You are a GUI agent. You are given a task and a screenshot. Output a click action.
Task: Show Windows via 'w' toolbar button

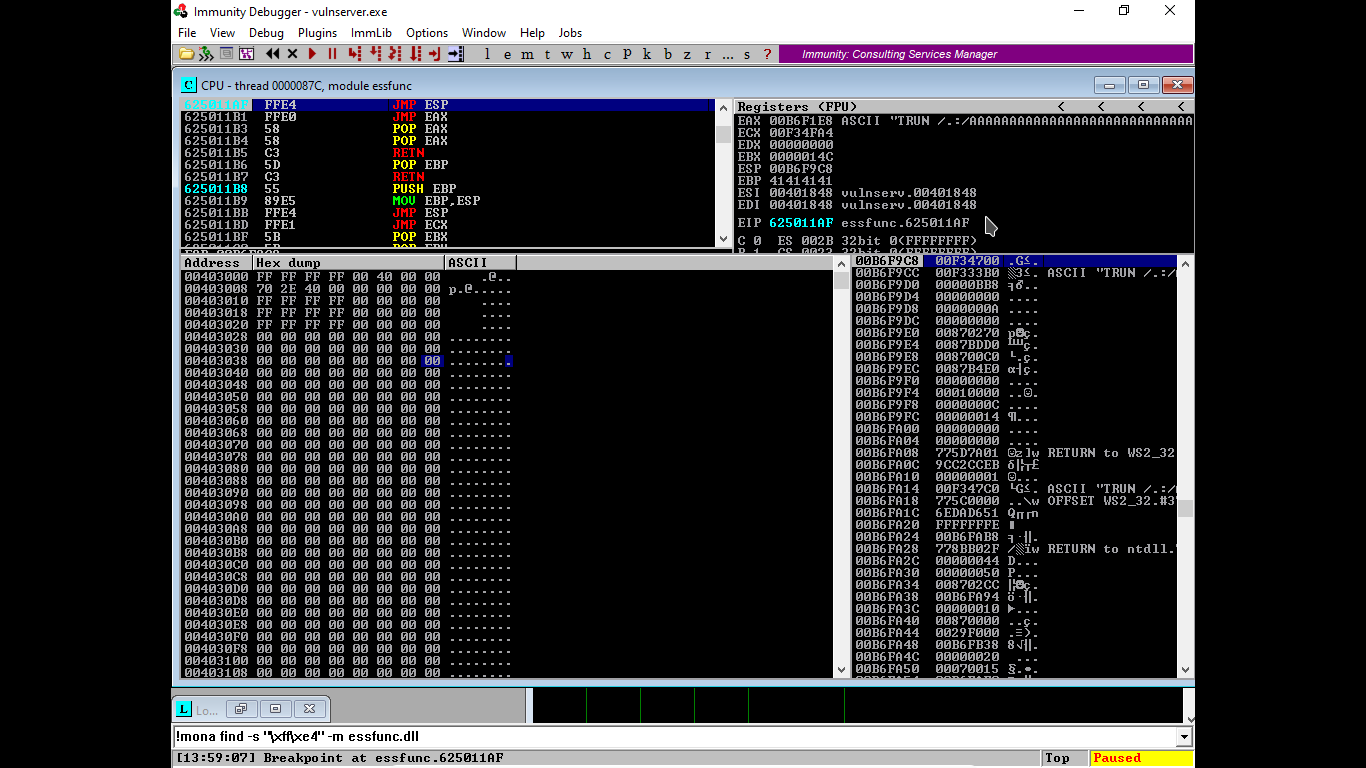tap(567, 54)
